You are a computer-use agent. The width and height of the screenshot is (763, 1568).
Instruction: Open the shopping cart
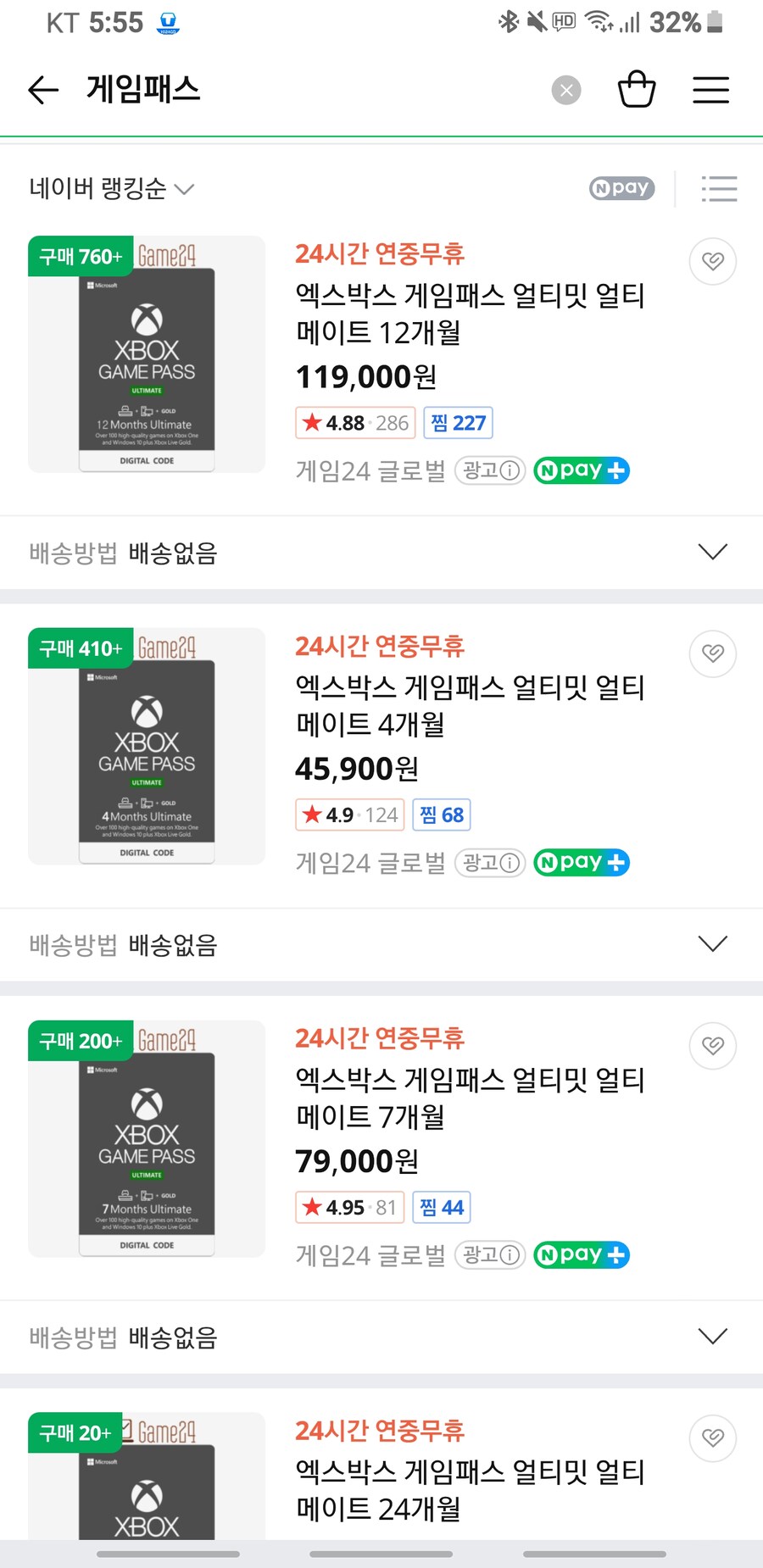(x=638, y=89)
